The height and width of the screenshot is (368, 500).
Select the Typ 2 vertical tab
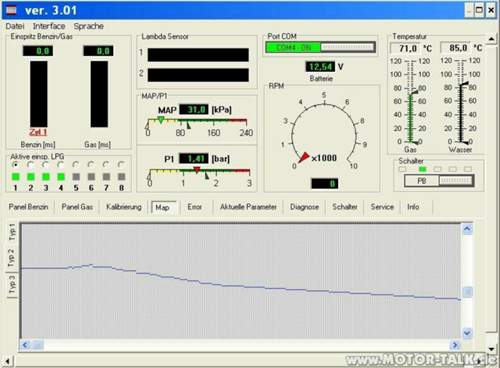pos(12,258)
